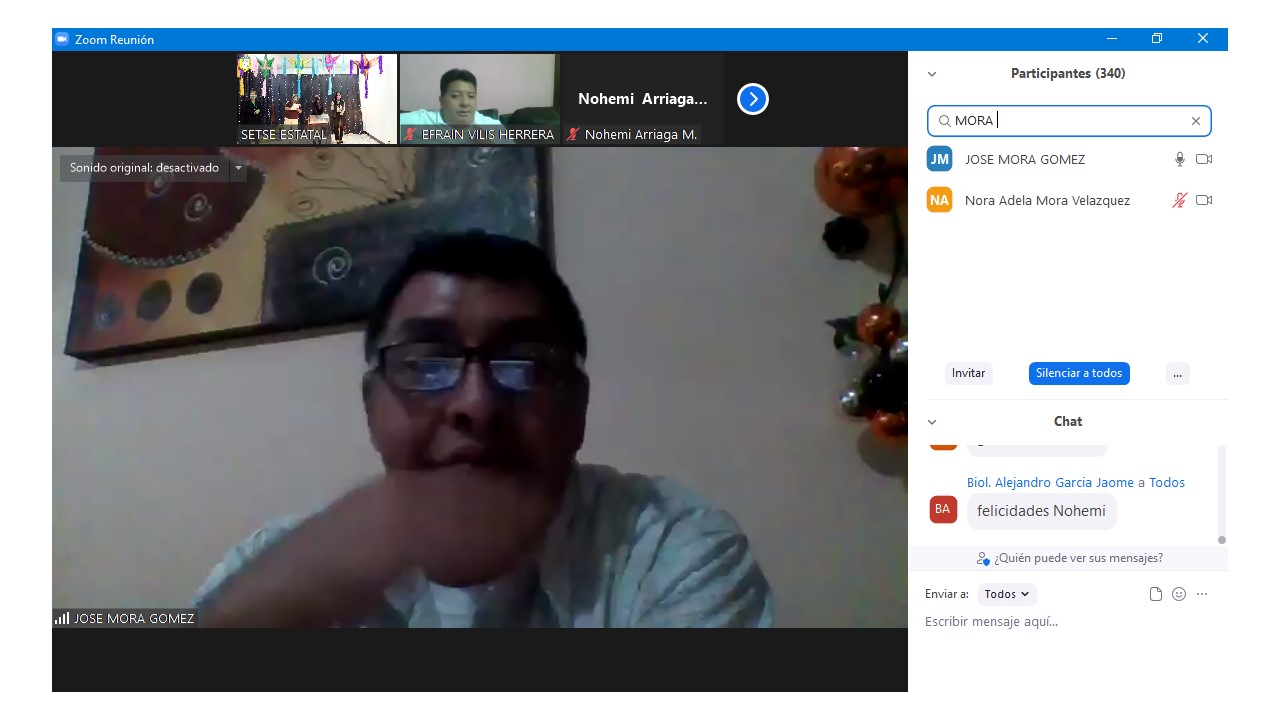The image size is (1280, 720).
Task: Open participants more options button
Action: (x=1177, y=373)
